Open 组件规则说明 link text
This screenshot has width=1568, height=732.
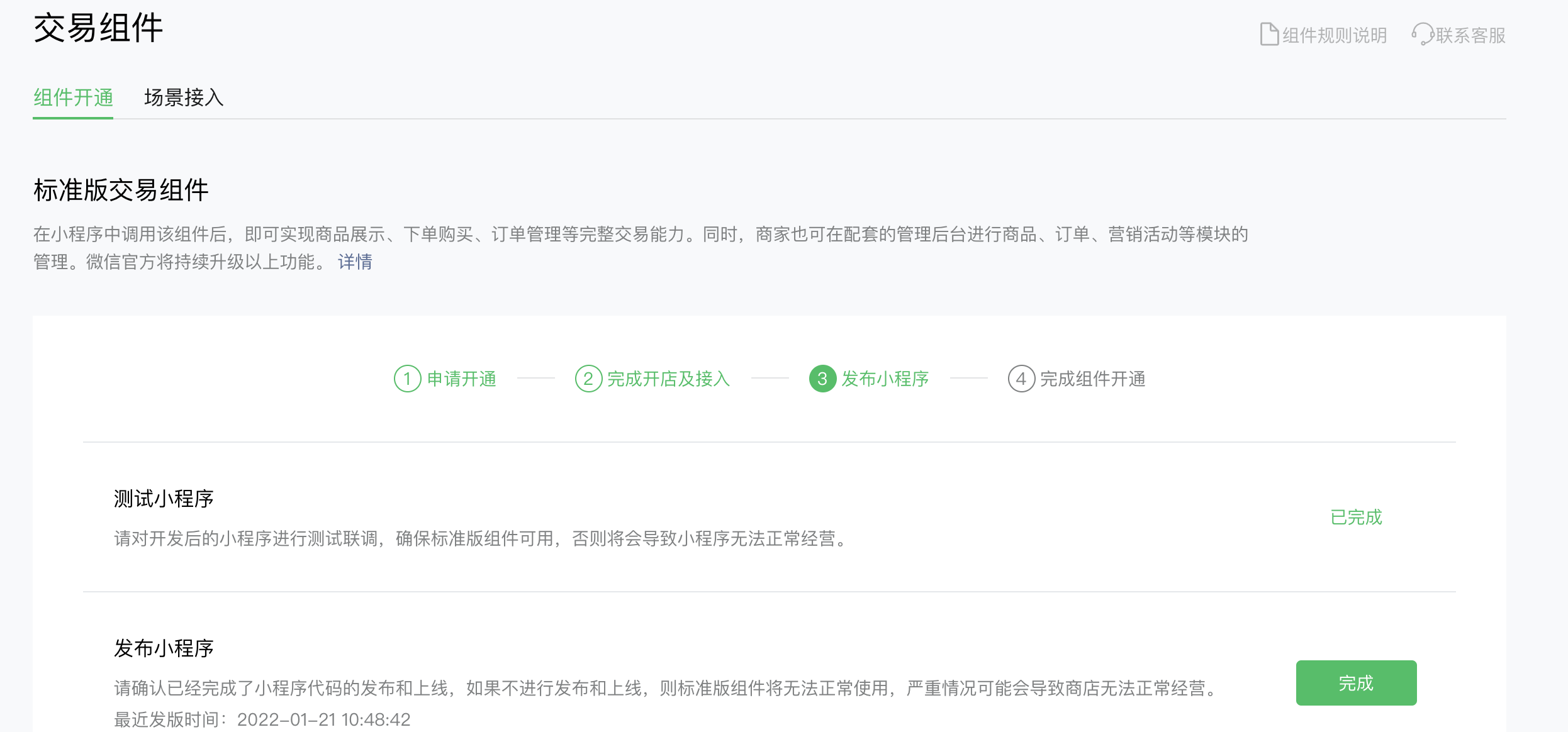click(1335, 35)
